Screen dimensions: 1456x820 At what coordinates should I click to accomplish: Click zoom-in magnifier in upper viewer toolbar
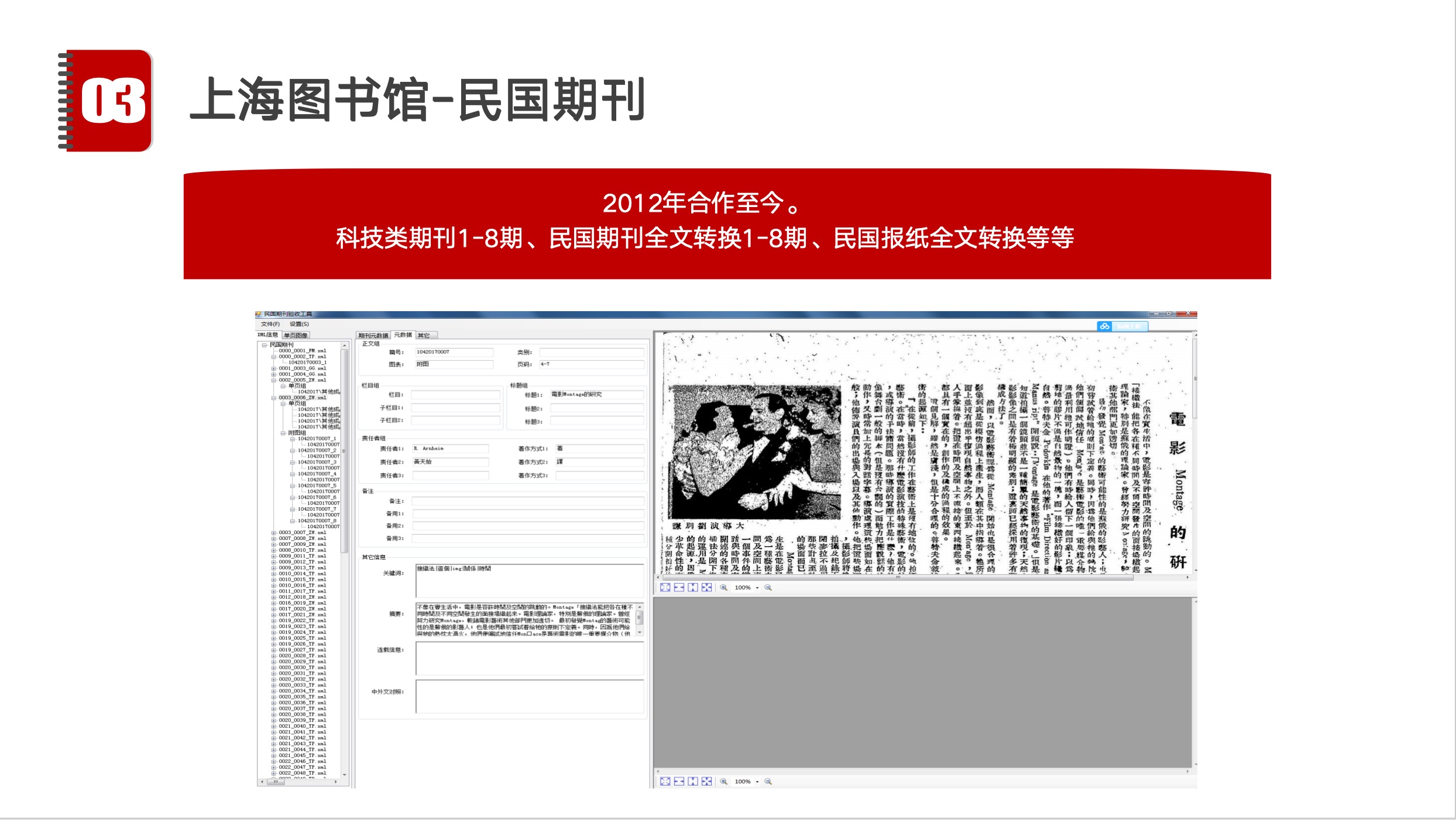[x=724, y=587]
